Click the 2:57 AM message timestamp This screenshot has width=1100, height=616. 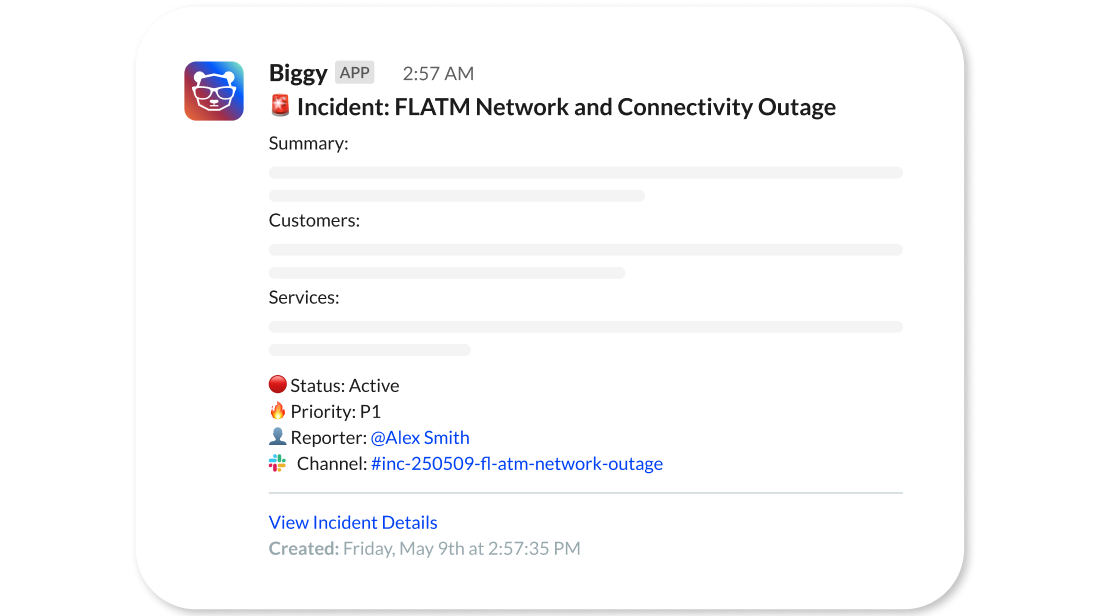coord(438,72)
